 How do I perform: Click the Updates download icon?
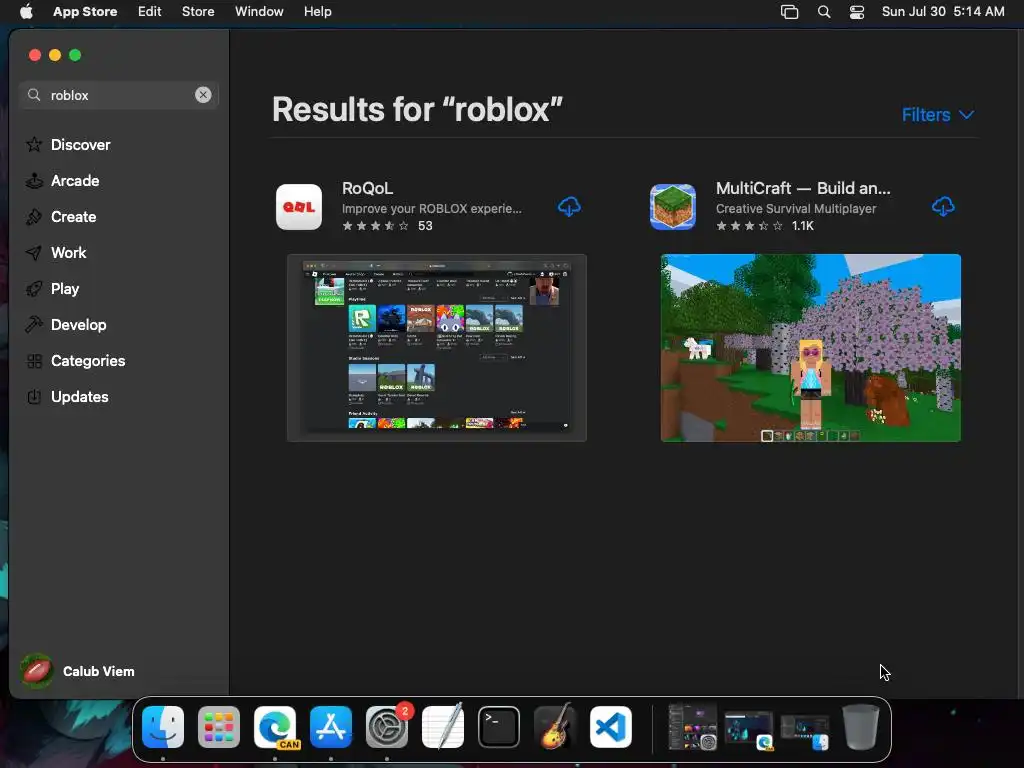point(34,396)
